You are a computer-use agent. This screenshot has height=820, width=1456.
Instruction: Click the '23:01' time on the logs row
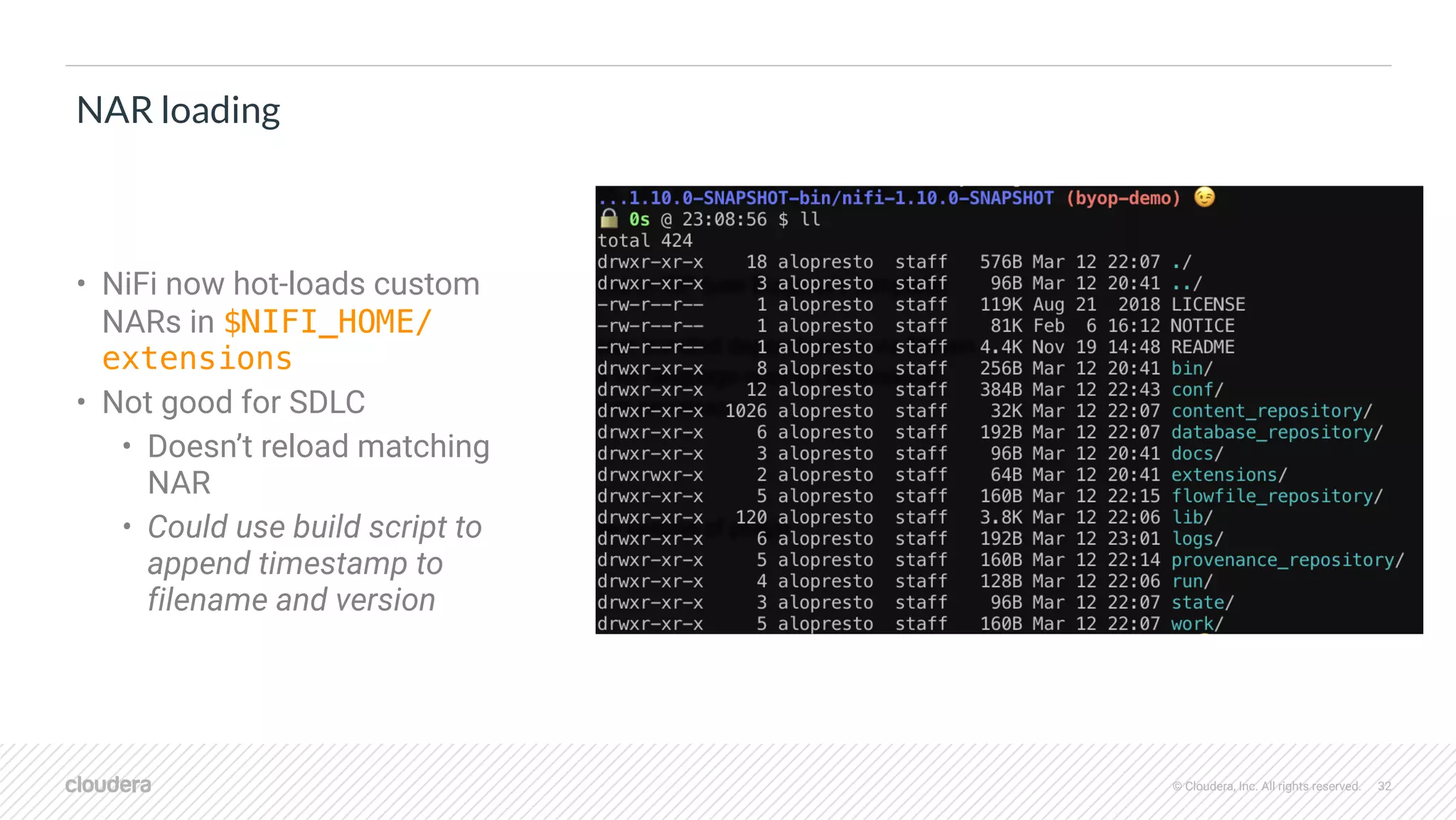(1134, 538)
